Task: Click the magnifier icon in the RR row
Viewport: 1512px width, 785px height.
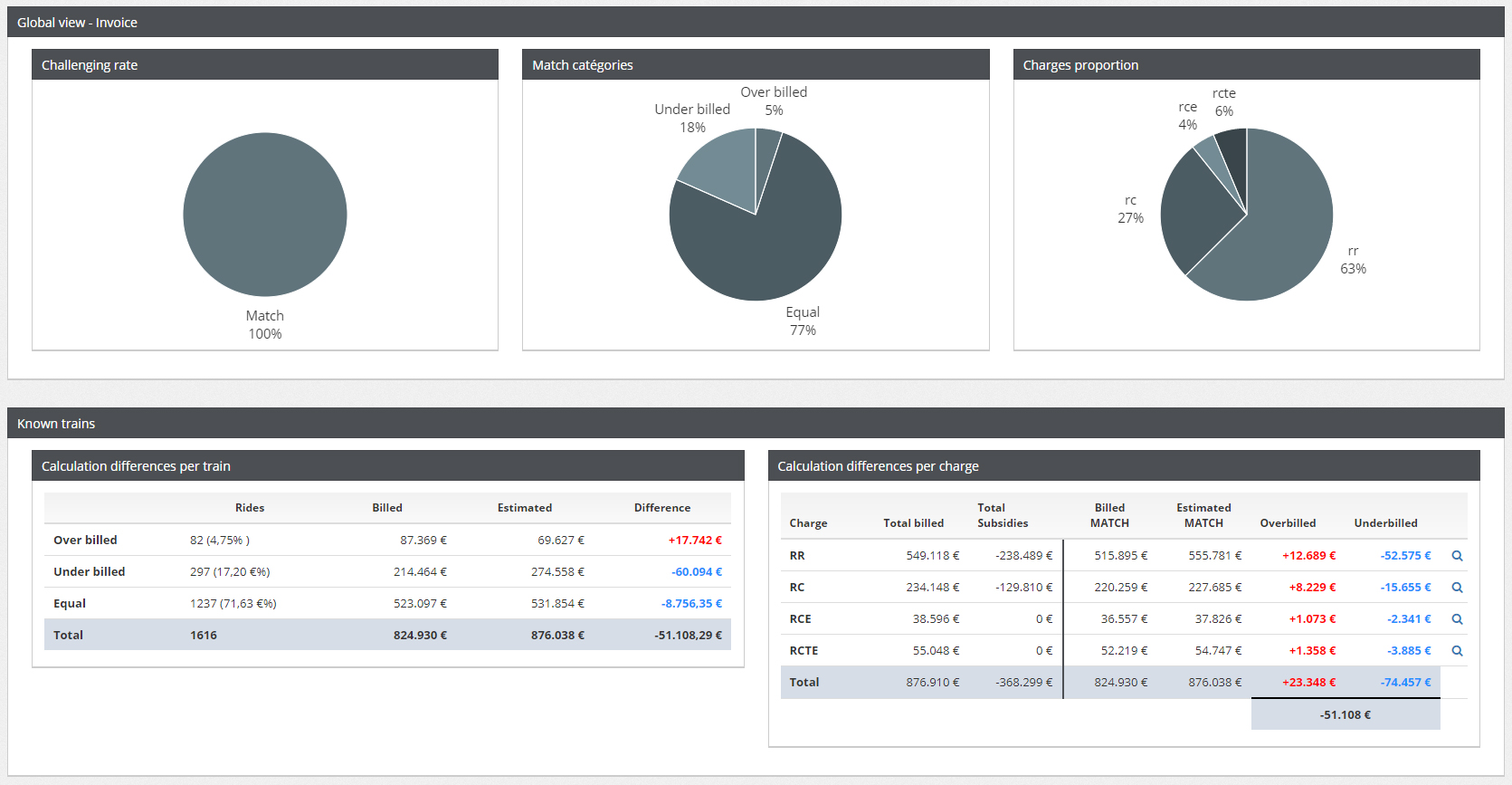Action: (1457, 556)
